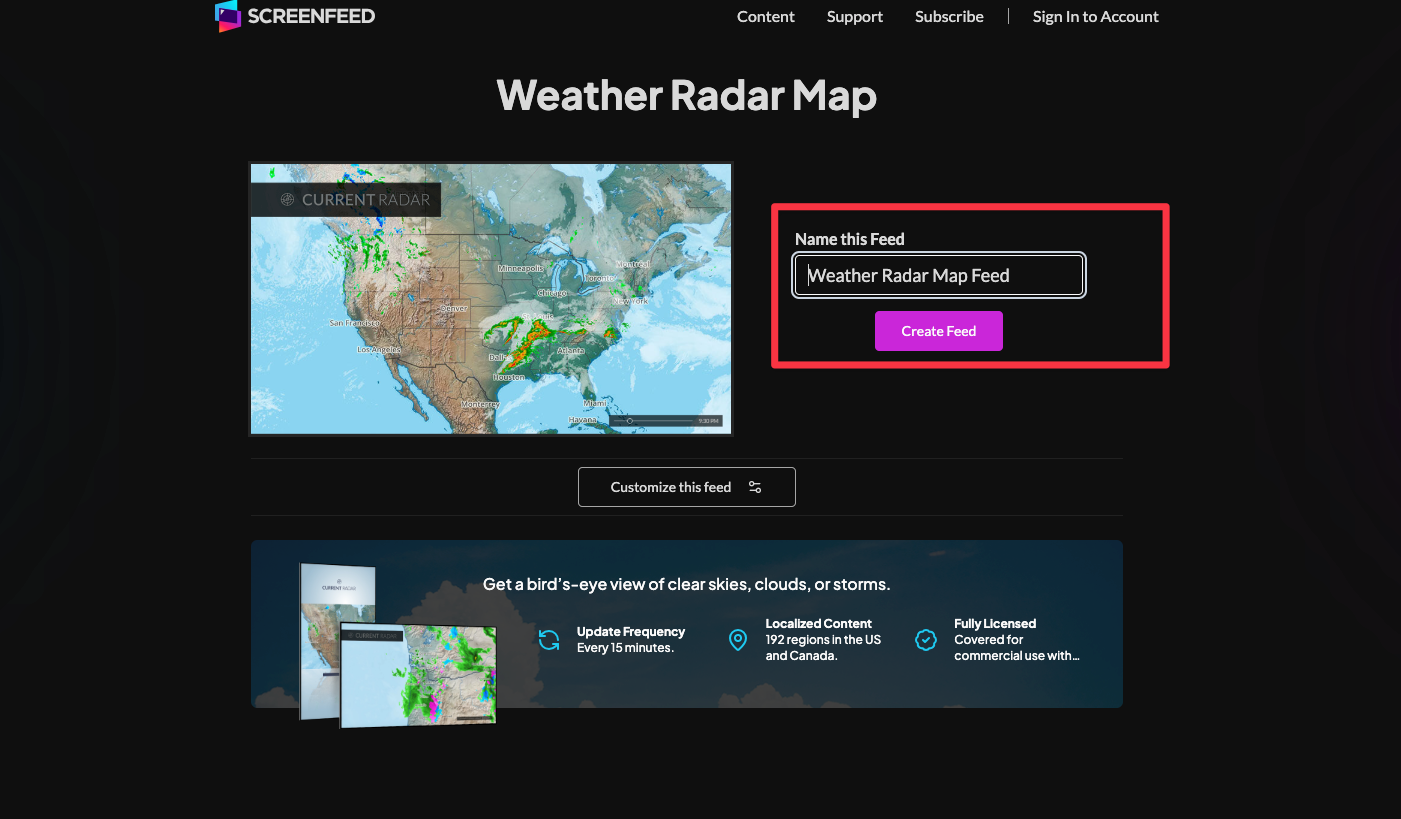
Task: Open the Content navigation menu
Action: click(x=765, y=17)
